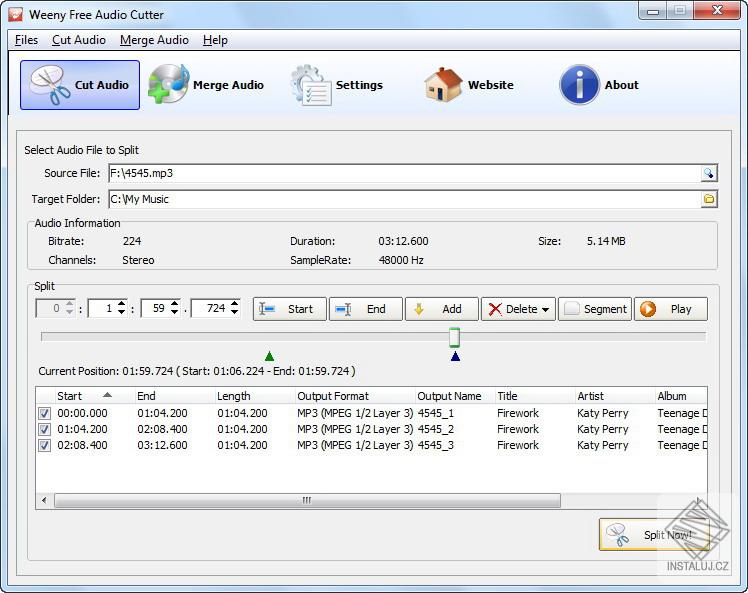Select the blue end marker triangle

pos(456,356)
